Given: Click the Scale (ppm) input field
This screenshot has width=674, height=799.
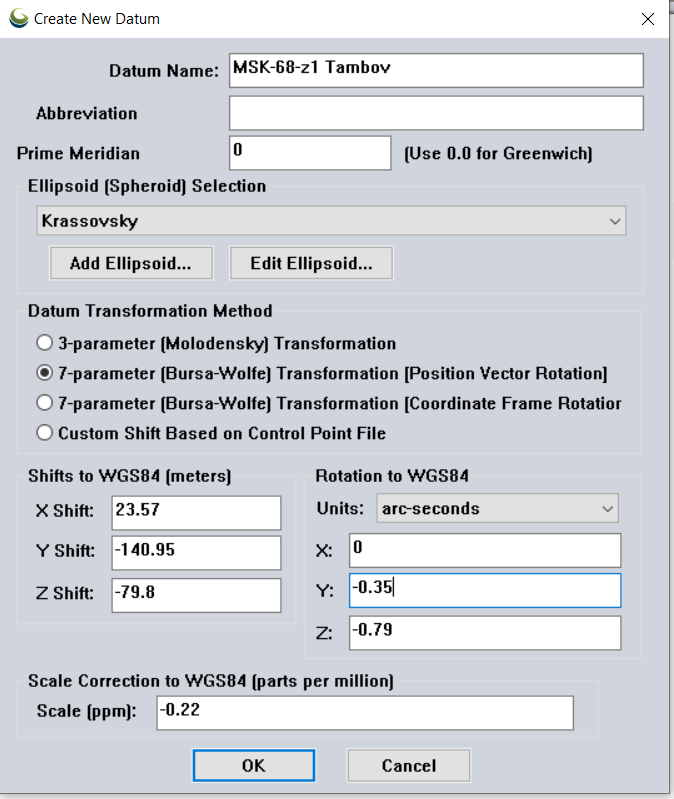Looking at the screenshot, I should [x=365, y=712].
